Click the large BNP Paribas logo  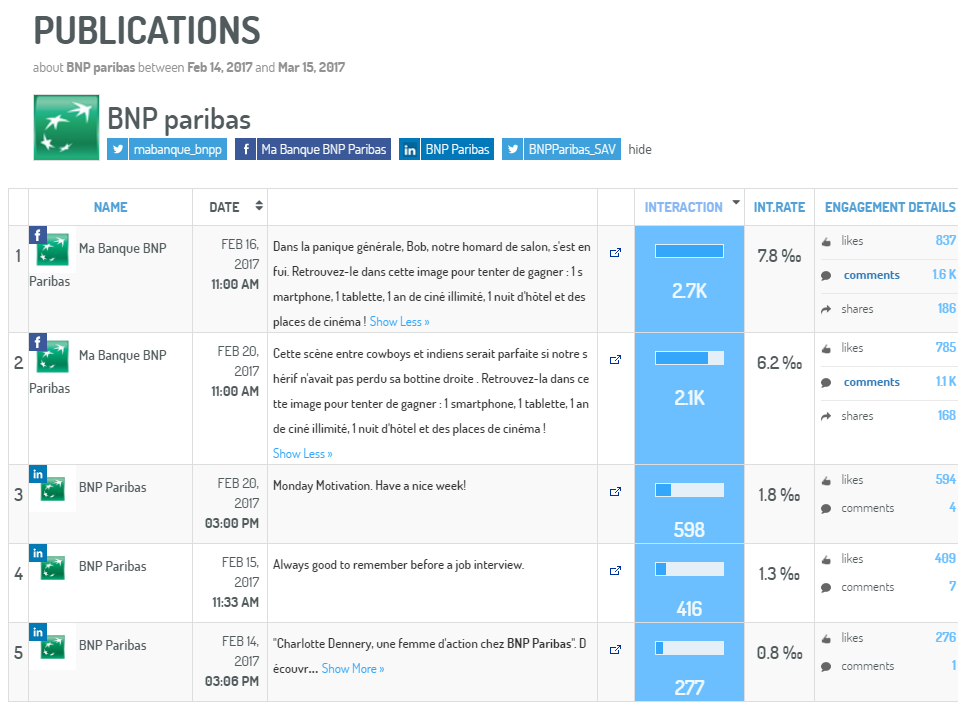point(66,128)
